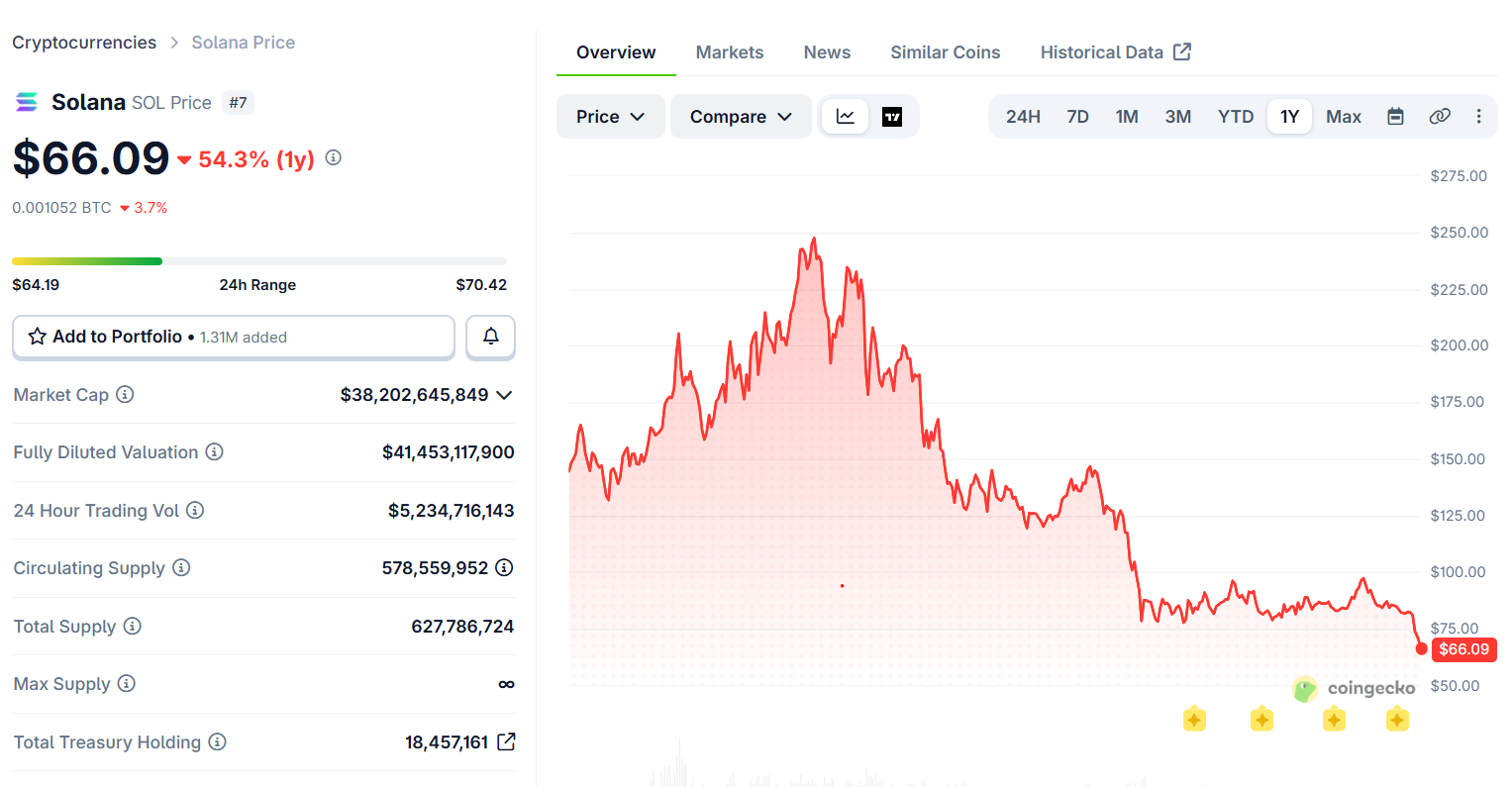
Task: Open the Markets tab
Action: [x=730, y=52]
